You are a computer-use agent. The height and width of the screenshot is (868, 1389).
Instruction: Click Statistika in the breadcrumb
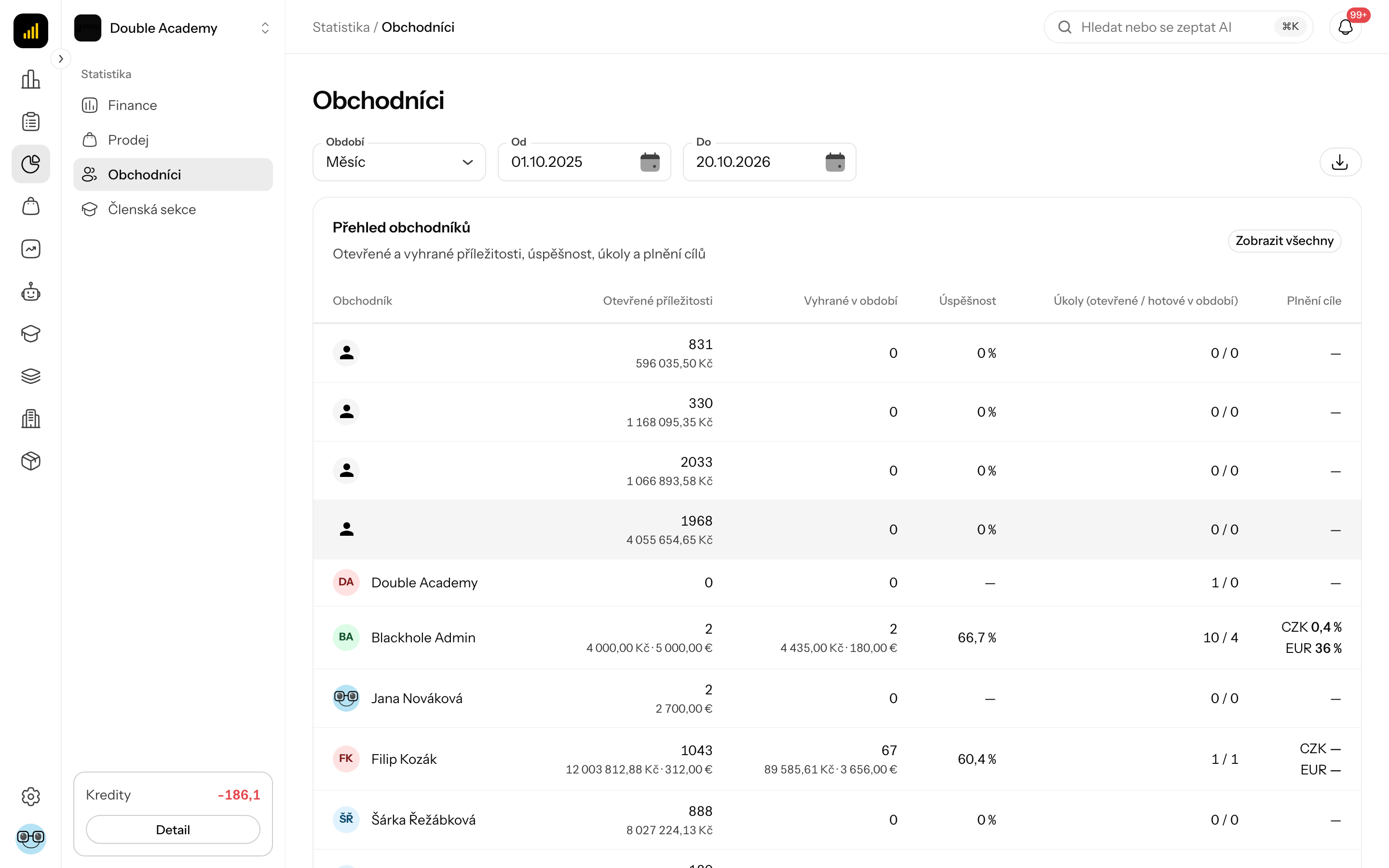(341, 27)
